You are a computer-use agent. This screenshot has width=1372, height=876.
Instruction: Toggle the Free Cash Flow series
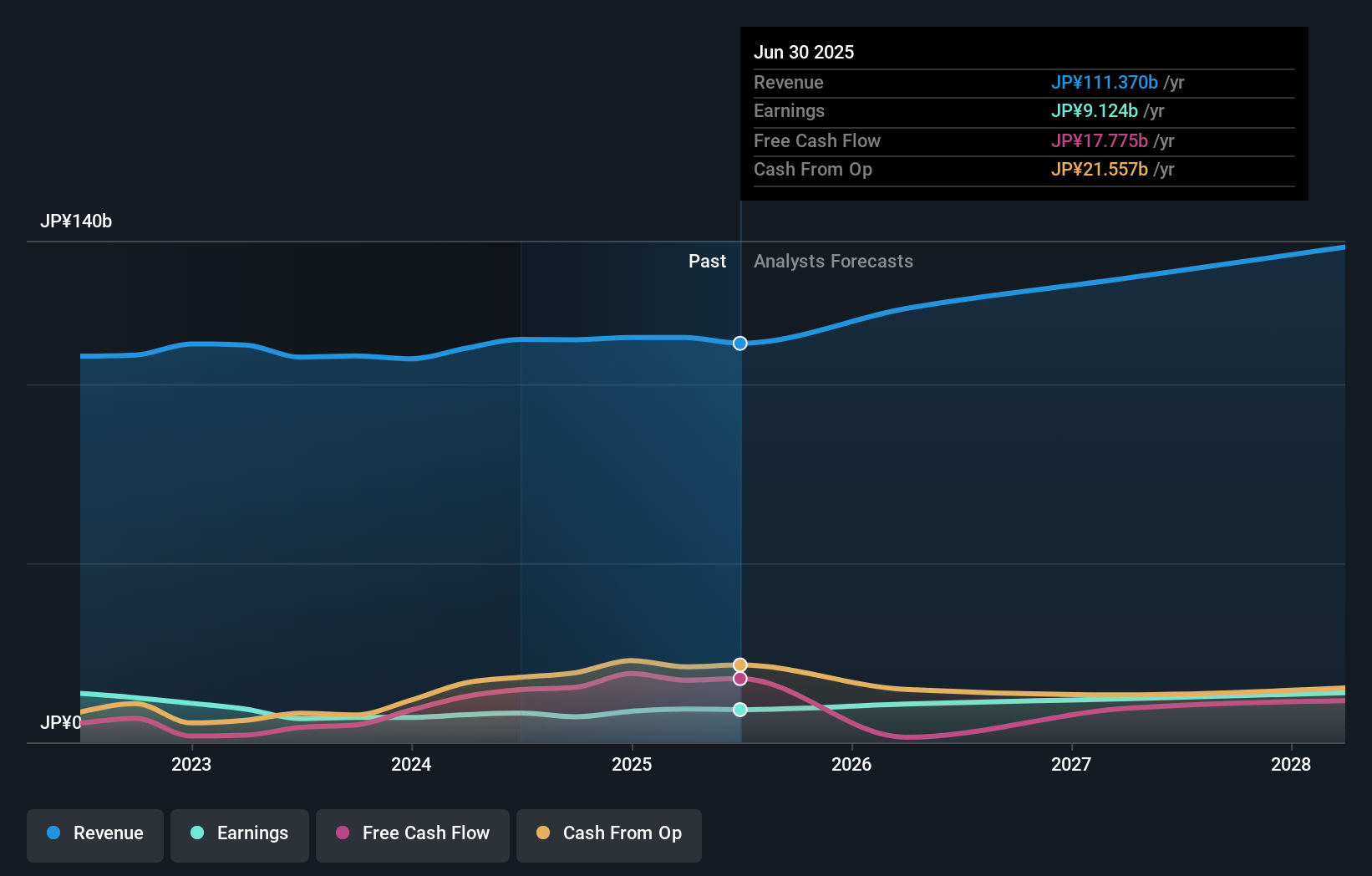click(413, 833)
